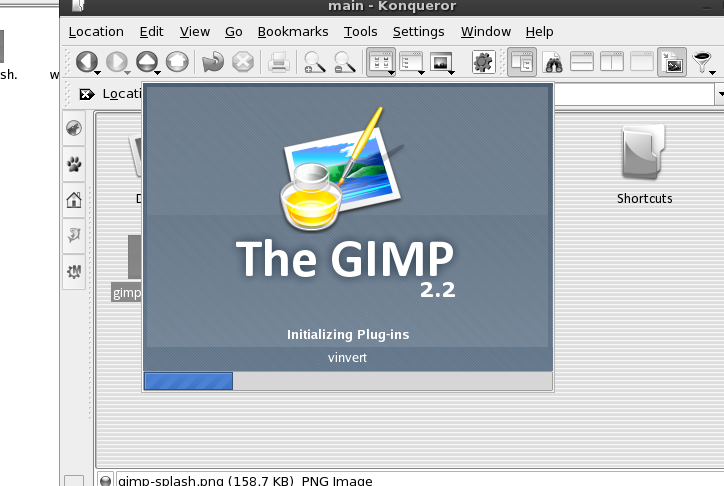Open the Go menu
724x486 pixels.
pos(234,31)
